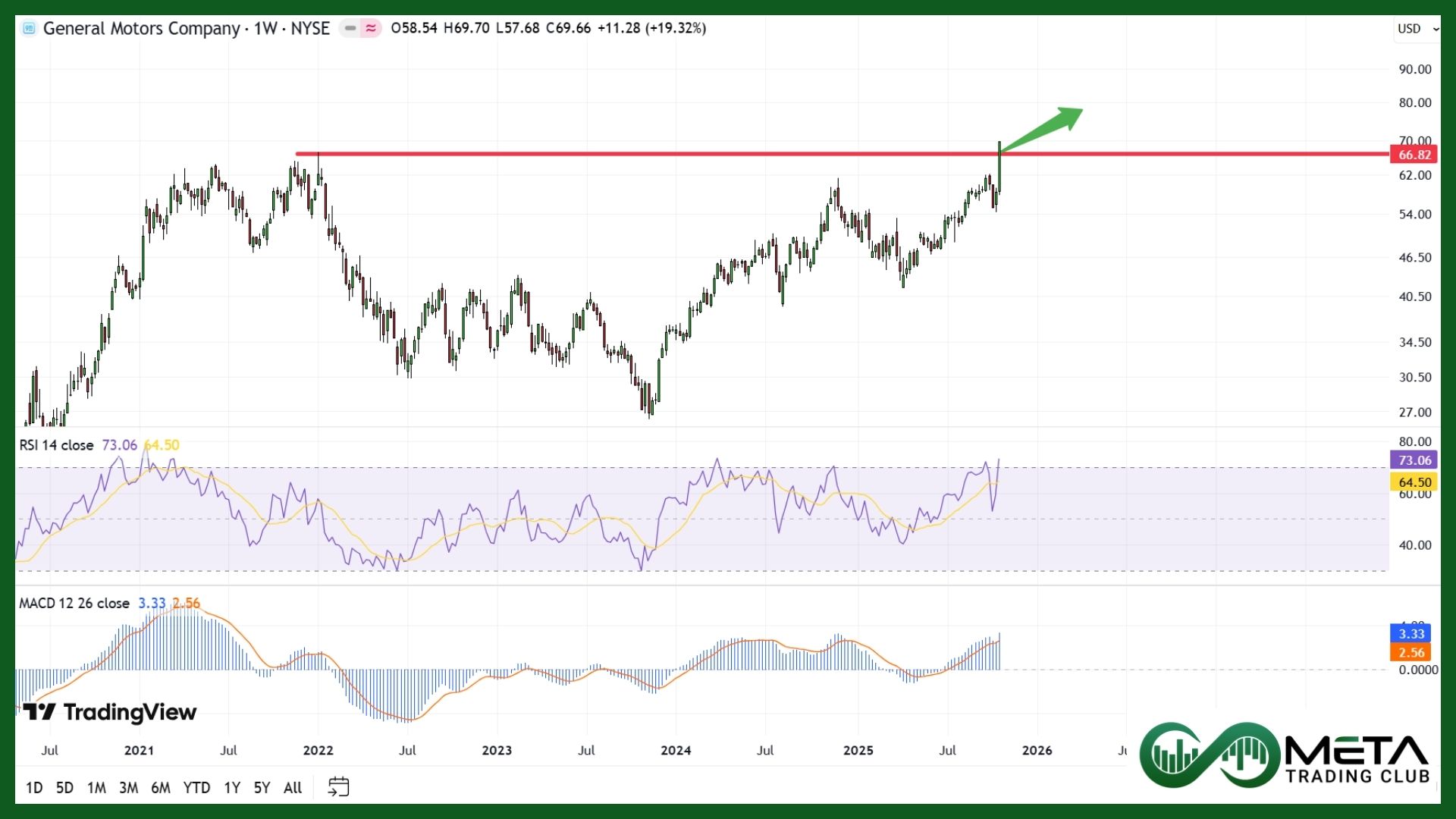Screen dimensions: 1456x819
Task: Switch to the YTD time range
Action: coord(196,788)
